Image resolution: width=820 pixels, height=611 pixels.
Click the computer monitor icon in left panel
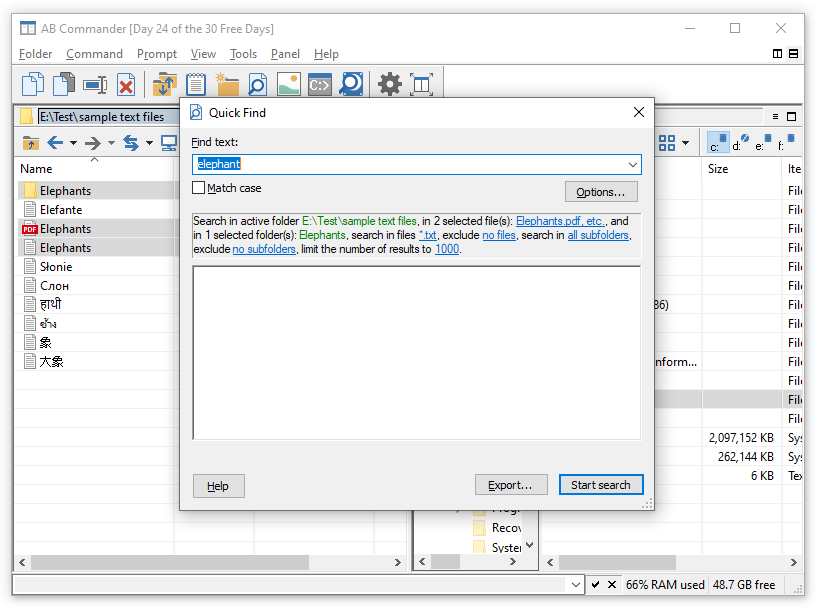pyautogui.click(x=168, y=143)
